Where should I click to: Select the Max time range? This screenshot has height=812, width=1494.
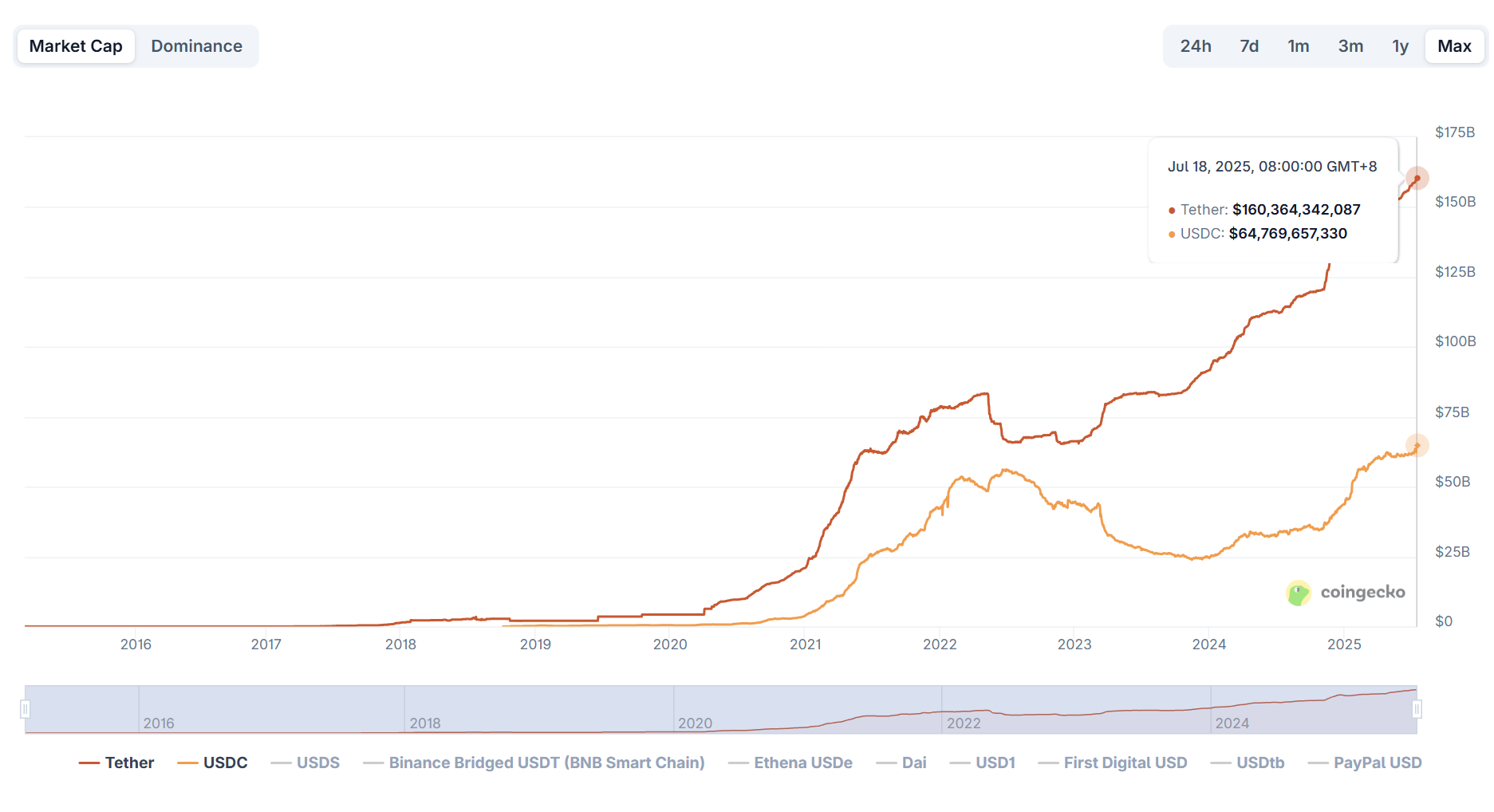coord(1453,46)
